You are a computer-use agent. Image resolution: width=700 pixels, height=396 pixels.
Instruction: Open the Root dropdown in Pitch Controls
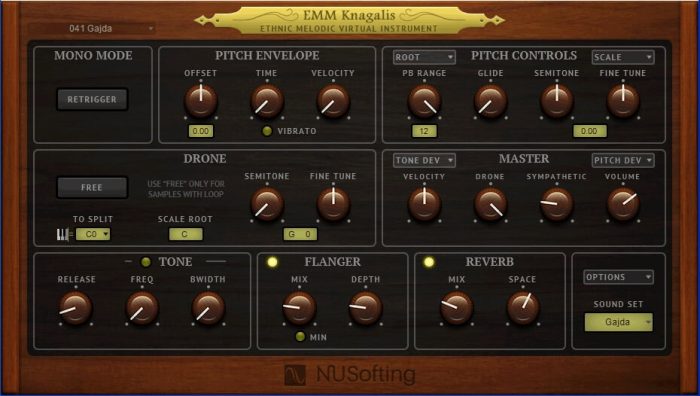point(424,57)
